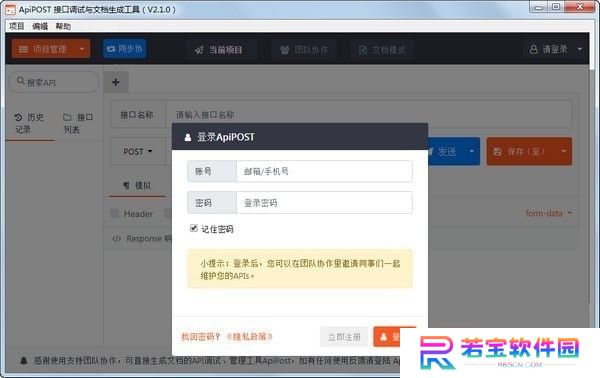The height and width of the screenshot is (378, 600).
Task: Click the 密码 login password field
Action: click(x=324, y=202)
